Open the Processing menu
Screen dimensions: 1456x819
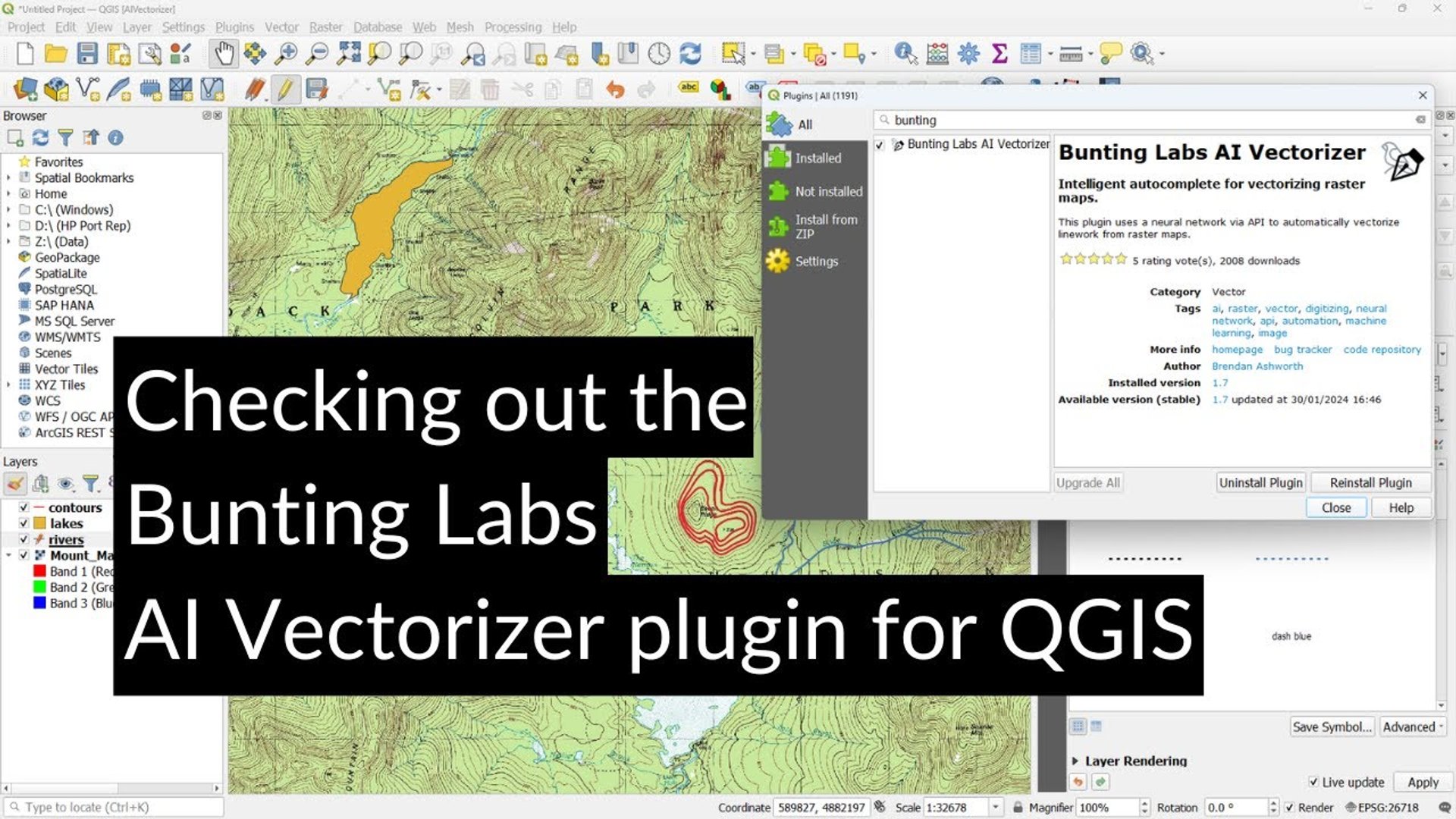click(513, 27)
